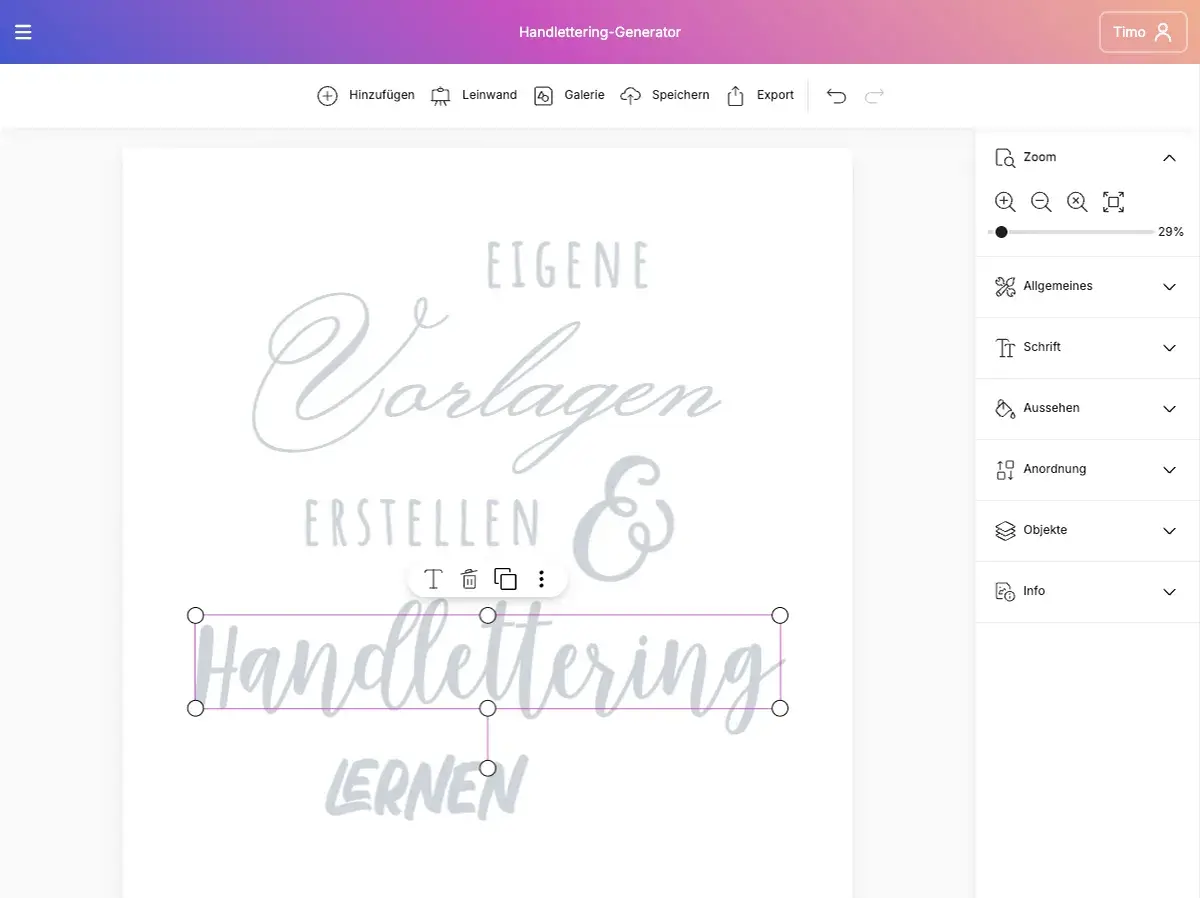1200x898 pixels.
Task: Reset zoom with the x magnifier
Action: click(x=1077, y=202)
